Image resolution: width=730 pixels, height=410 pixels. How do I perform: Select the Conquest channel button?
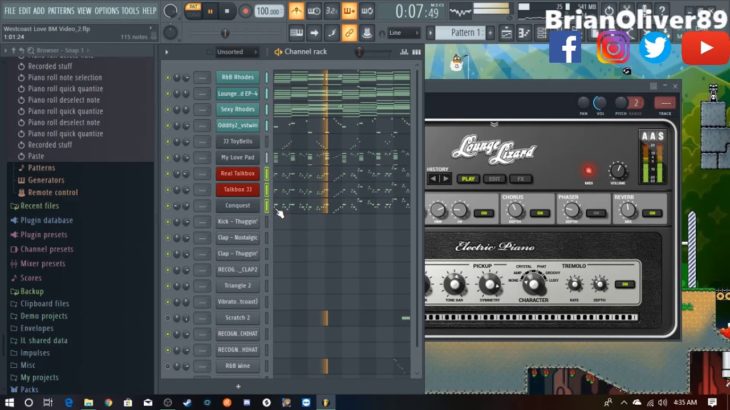coord(237,206)
